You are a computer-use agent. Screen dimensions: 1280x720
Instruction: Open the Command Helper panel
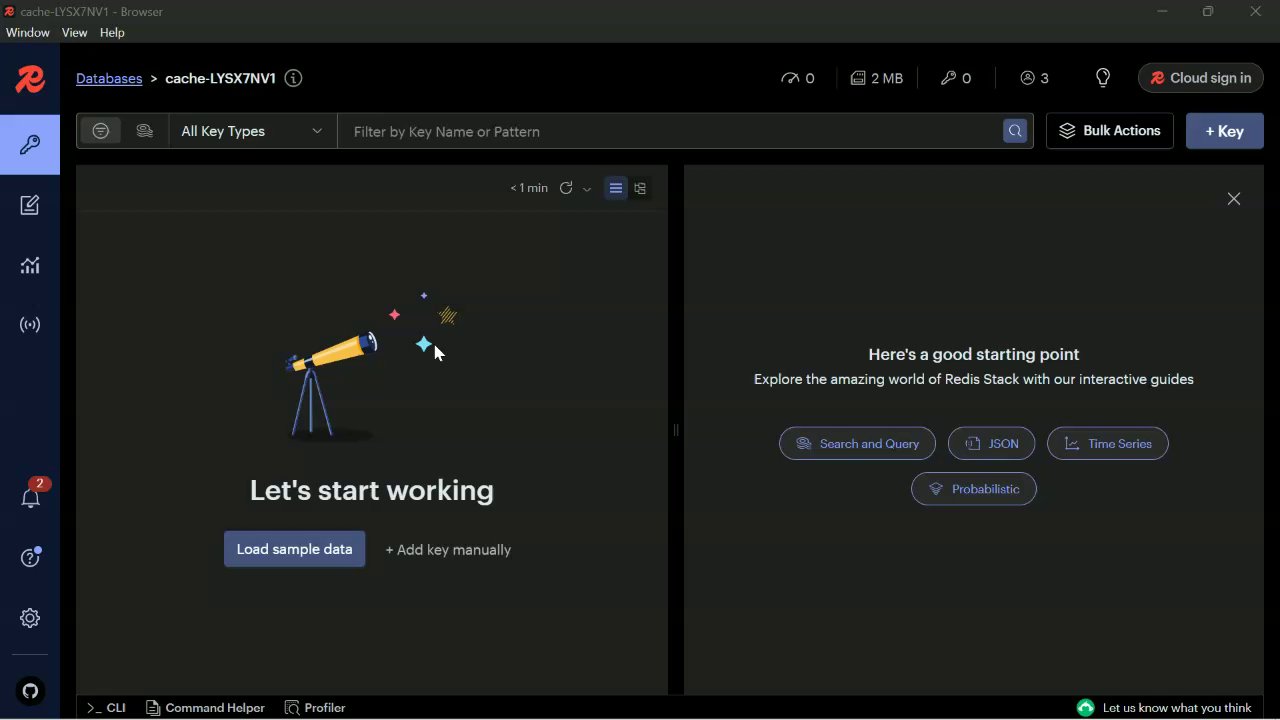coord(205,708)
